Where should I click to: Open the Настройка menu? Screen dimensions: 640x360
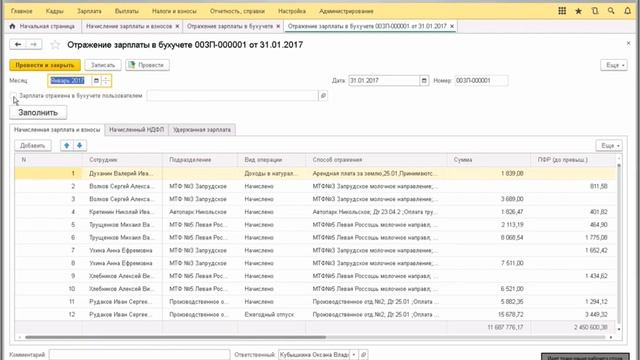coord(292,11)
